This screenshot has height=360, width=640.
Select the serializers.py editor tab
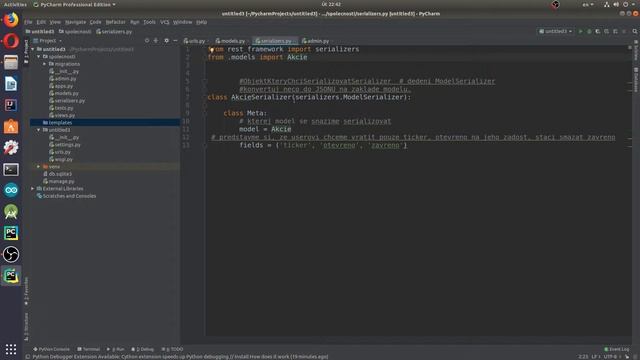pos(275,41)
